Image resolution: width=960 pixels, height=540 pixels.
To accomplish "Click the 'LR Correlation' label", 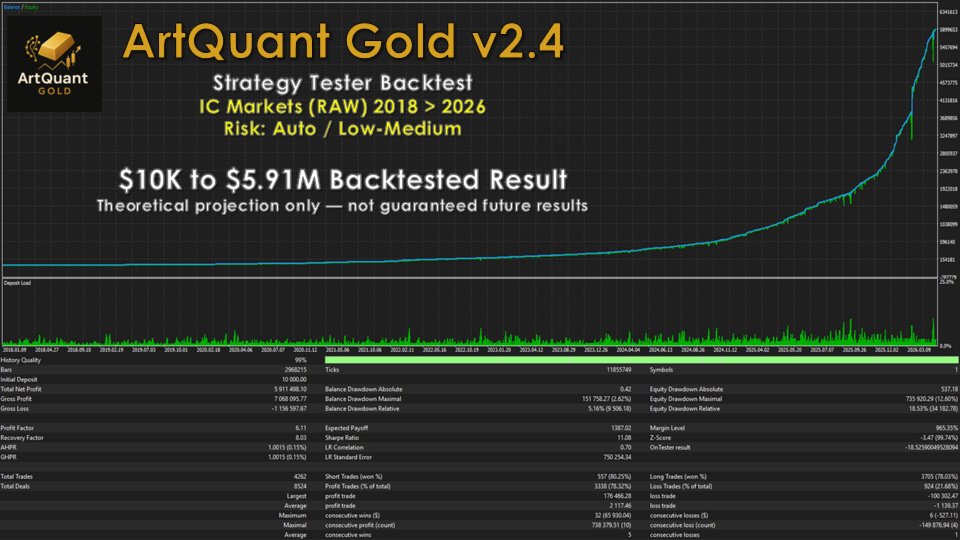I will point(344,448).
